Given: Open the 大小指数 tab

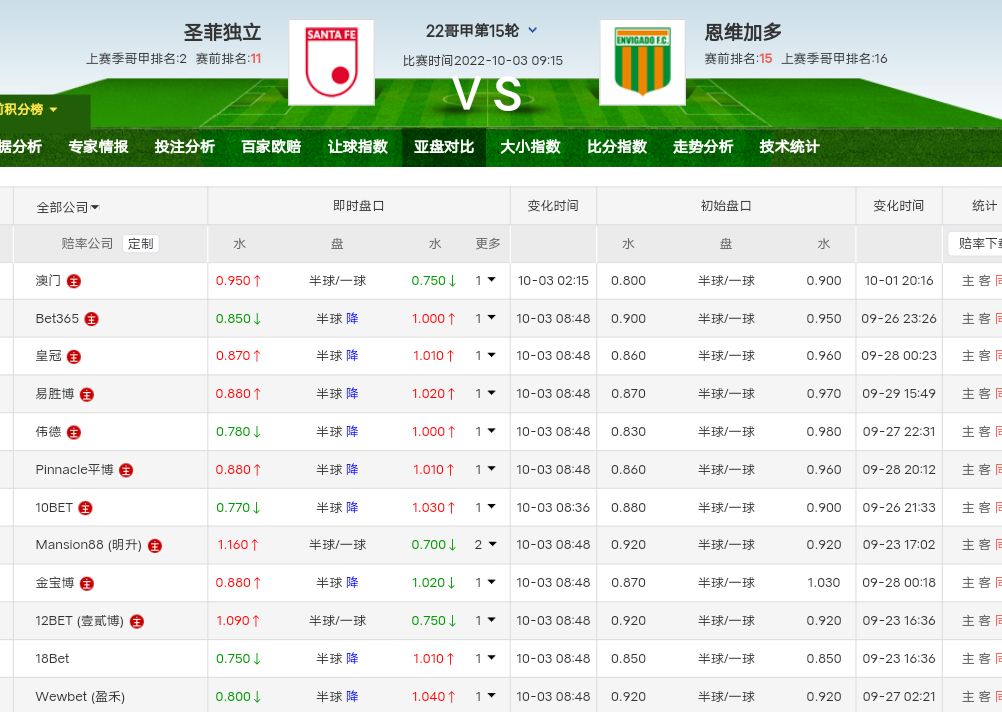Looking at the screenshot, I should point(530,146).
